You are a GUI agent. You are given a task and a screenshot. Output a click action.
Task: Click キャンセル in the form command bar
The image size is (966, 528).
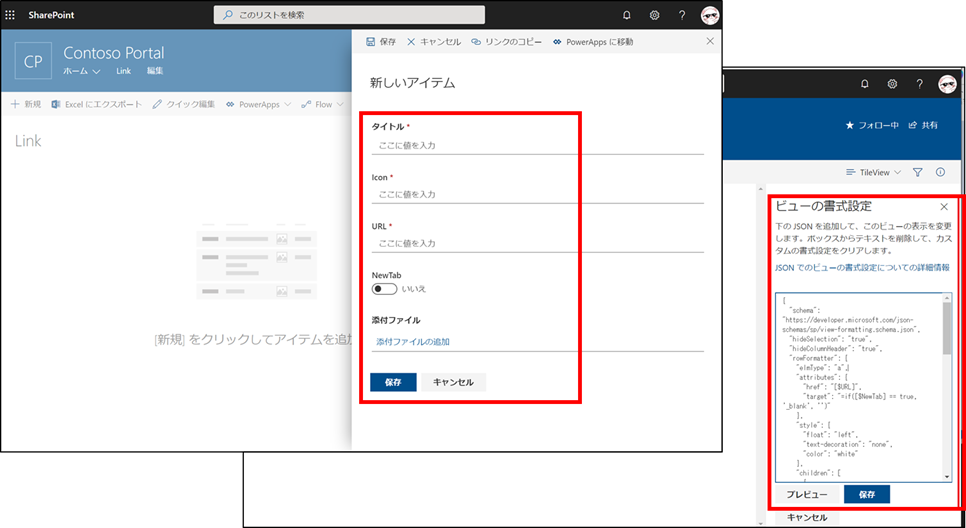(x=434, y=42)
